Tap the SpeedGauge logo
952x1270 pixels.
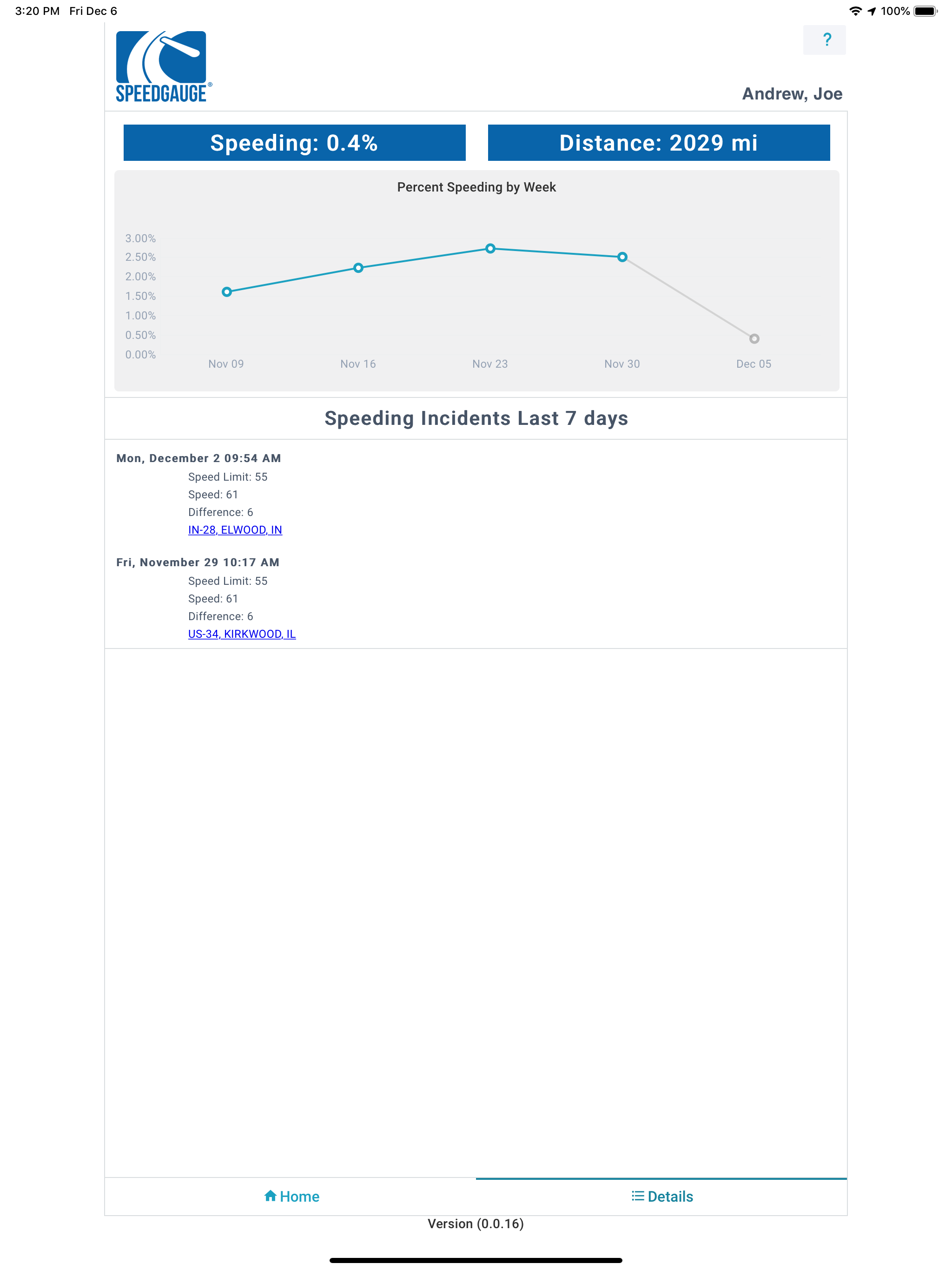tap(164, 66)
